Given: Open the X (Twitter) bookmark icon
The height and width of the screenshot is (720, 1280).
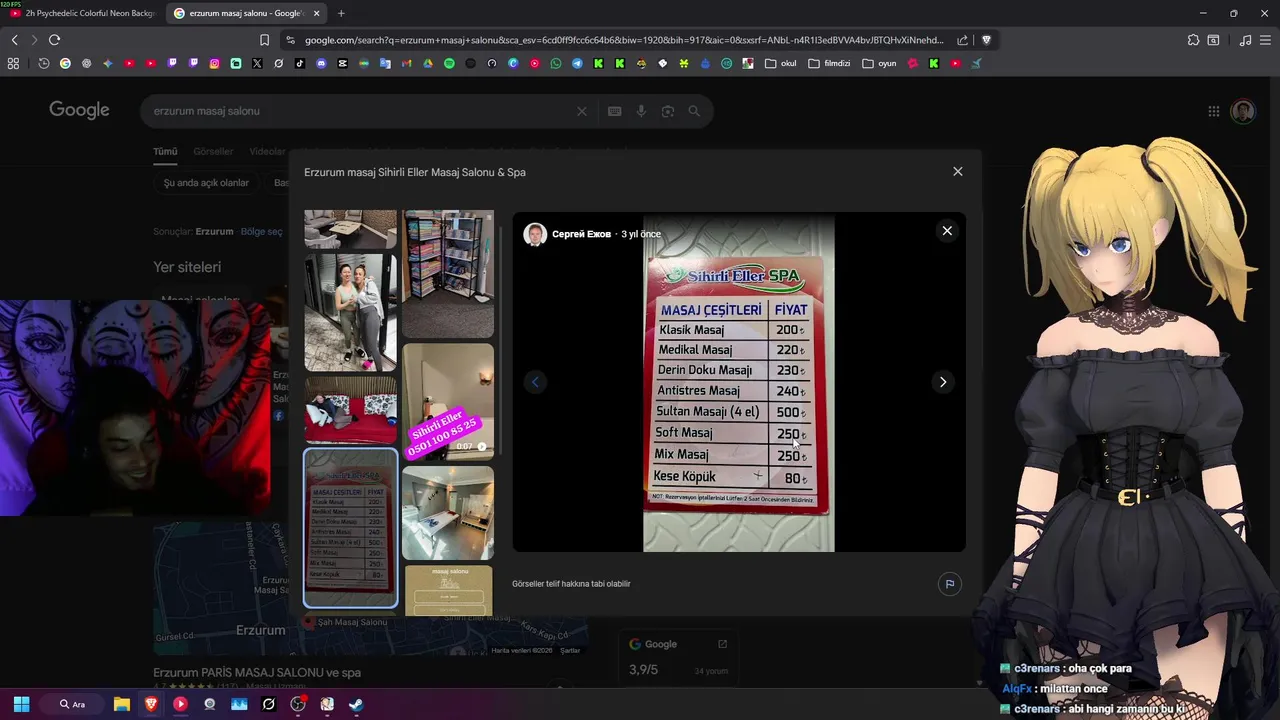Looking at the screenshot, I should 257,63.
